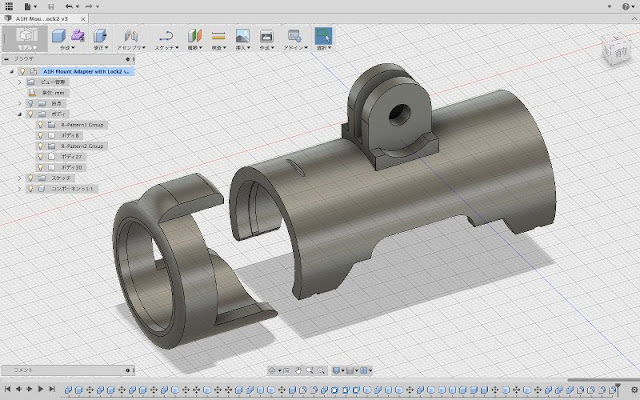Click the Save disk icon
Image resolution: width=640 pixels, height=400 pixels.
[51, 7]
